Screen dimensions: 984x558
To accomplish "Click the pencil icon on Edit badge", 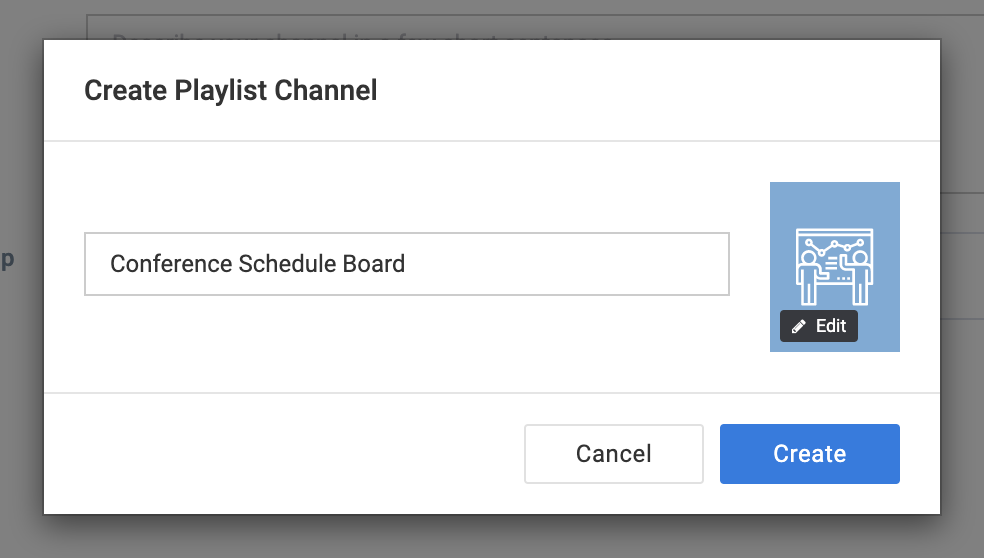I will point(798,326).
